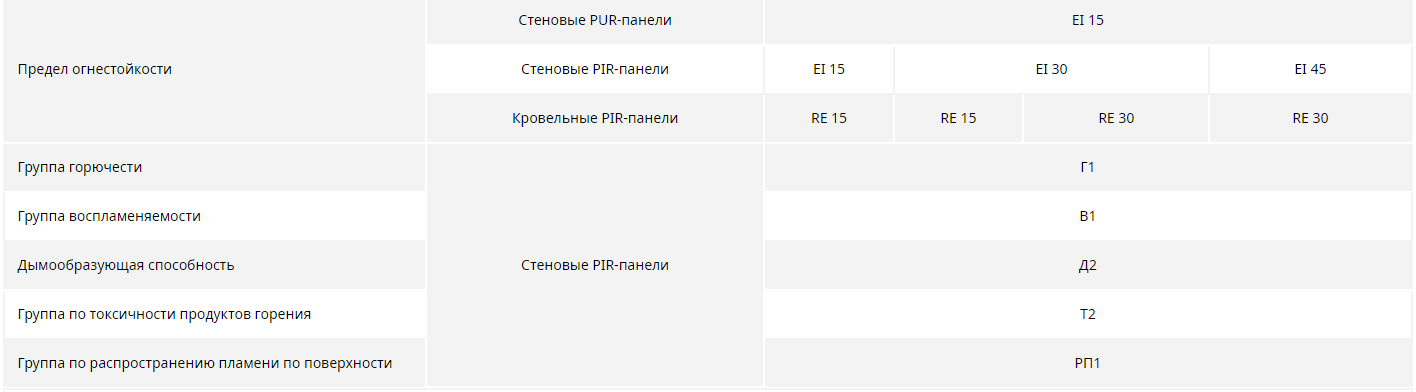Click the first RE 30 cell
1416x392 pixels.
coord(1116,118)
